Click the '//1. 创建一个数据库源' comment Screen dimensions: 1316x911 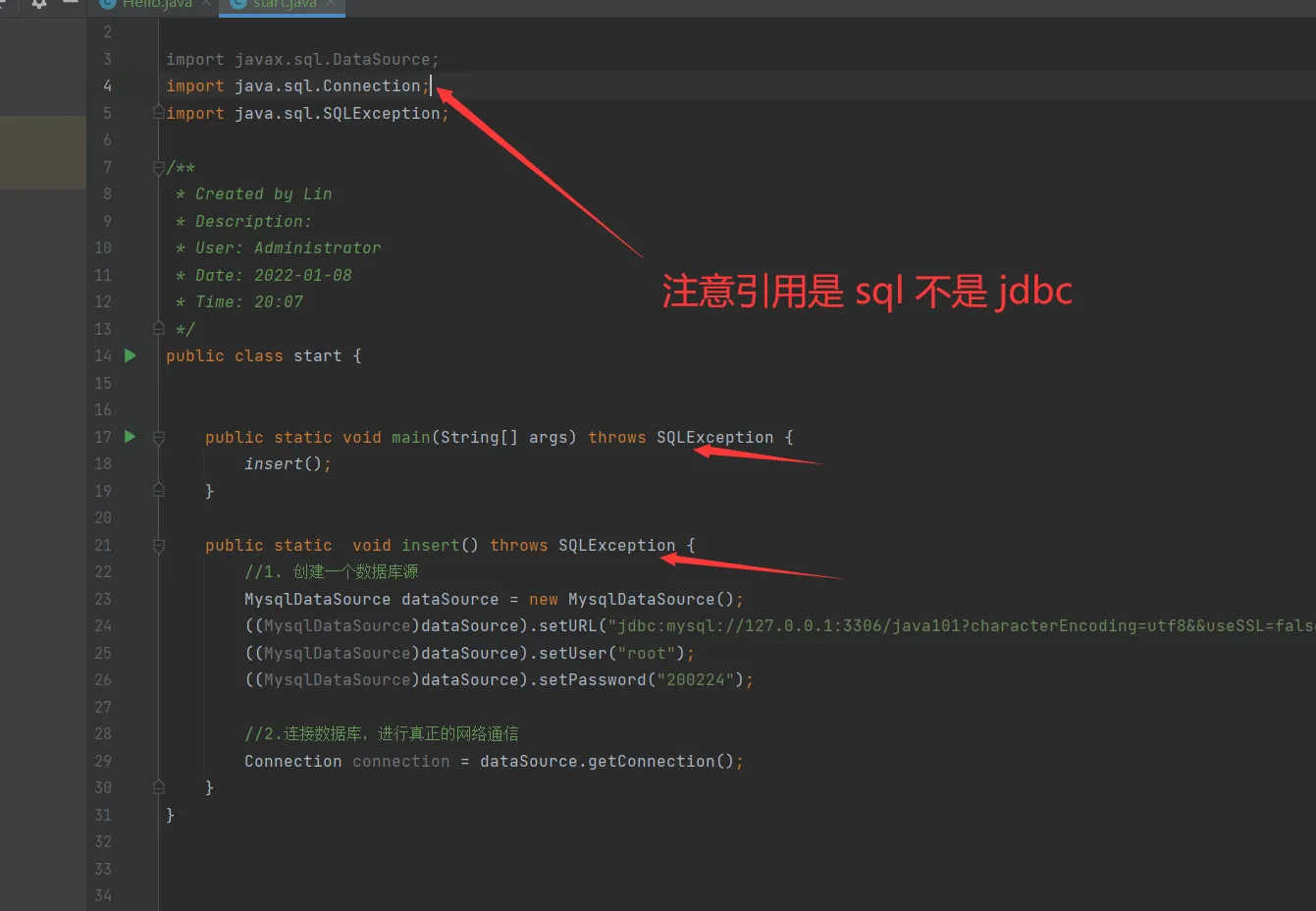point(332,572)
